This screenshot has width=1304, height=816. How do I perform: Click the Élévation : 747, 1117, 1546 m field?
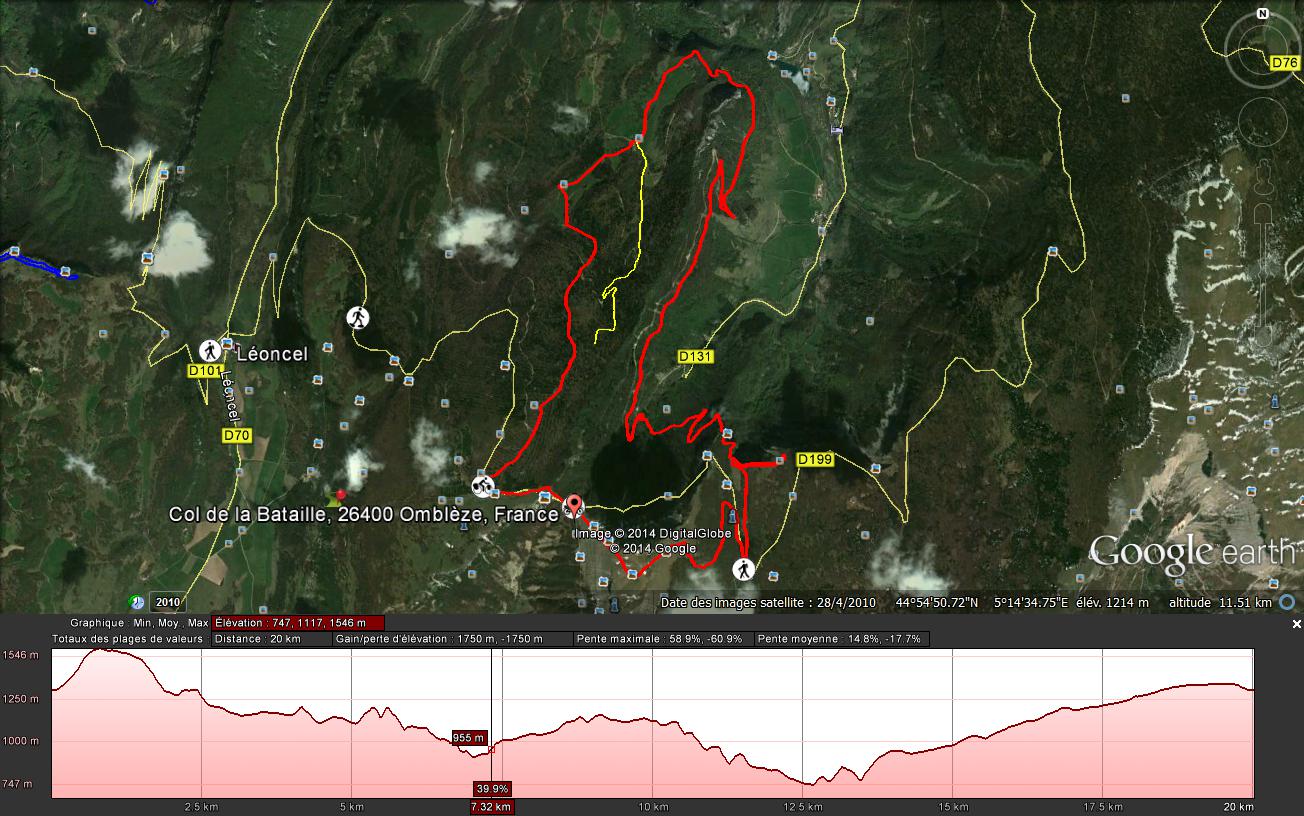pos(296,622)
